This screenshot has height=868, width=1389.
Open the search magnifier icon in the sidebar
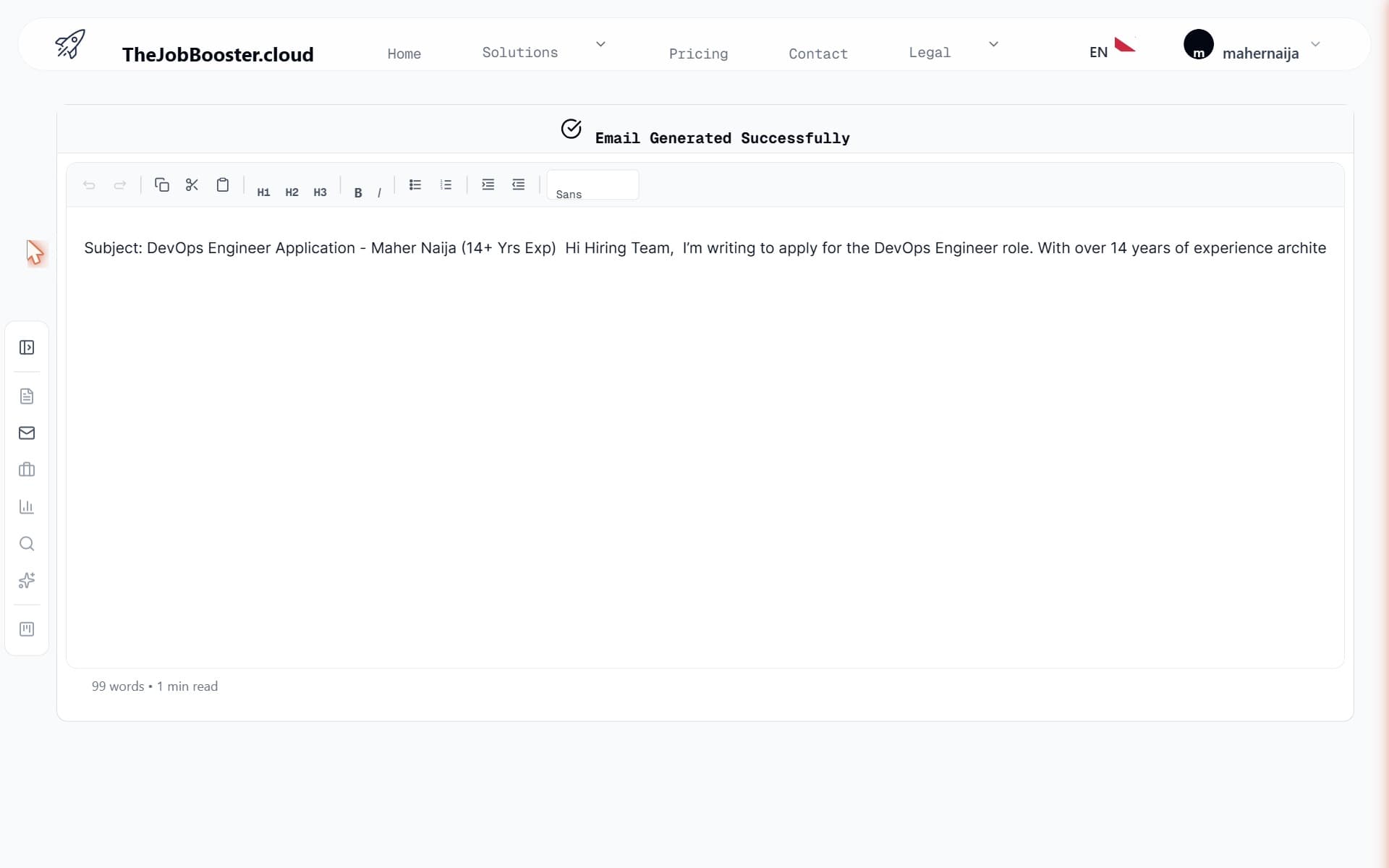click(27, 544)
